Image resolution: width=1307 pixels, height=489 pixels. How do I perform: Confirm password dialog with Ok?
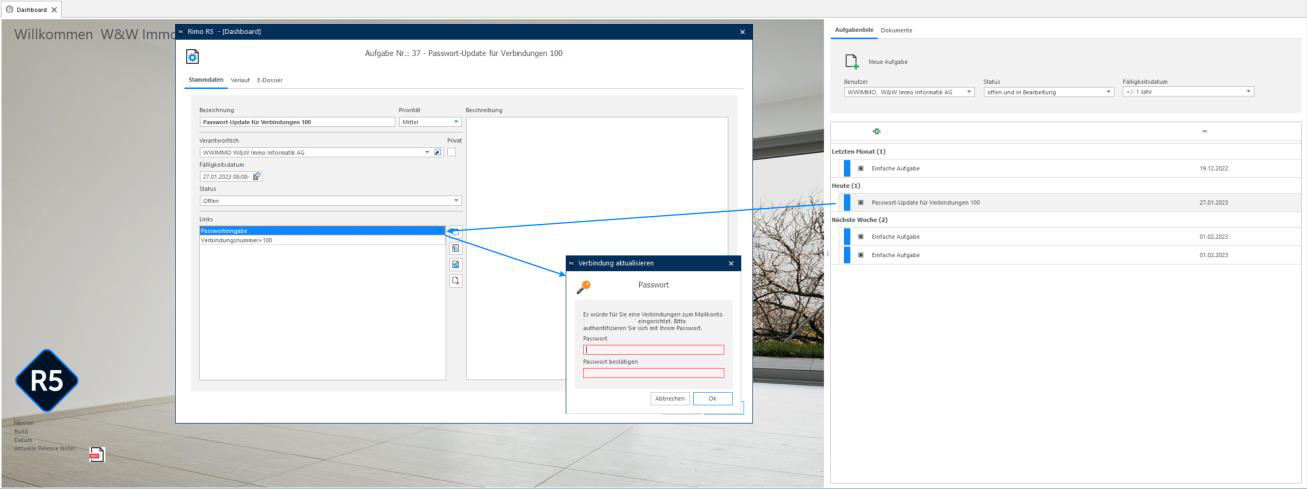point(713,398)
